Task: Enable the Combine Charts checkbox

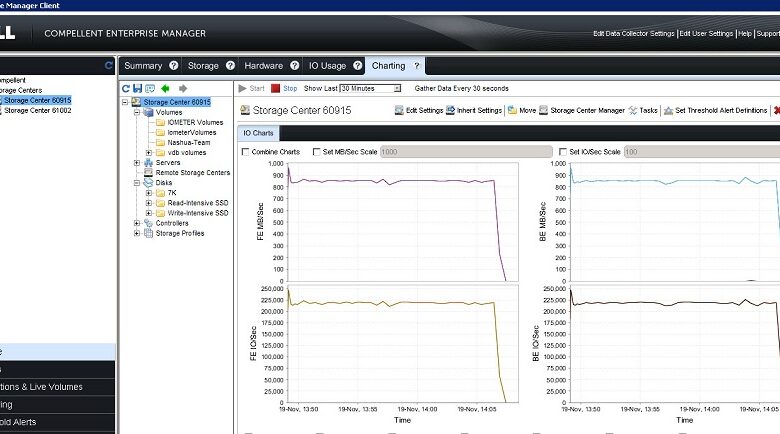Action: [245, 152]
